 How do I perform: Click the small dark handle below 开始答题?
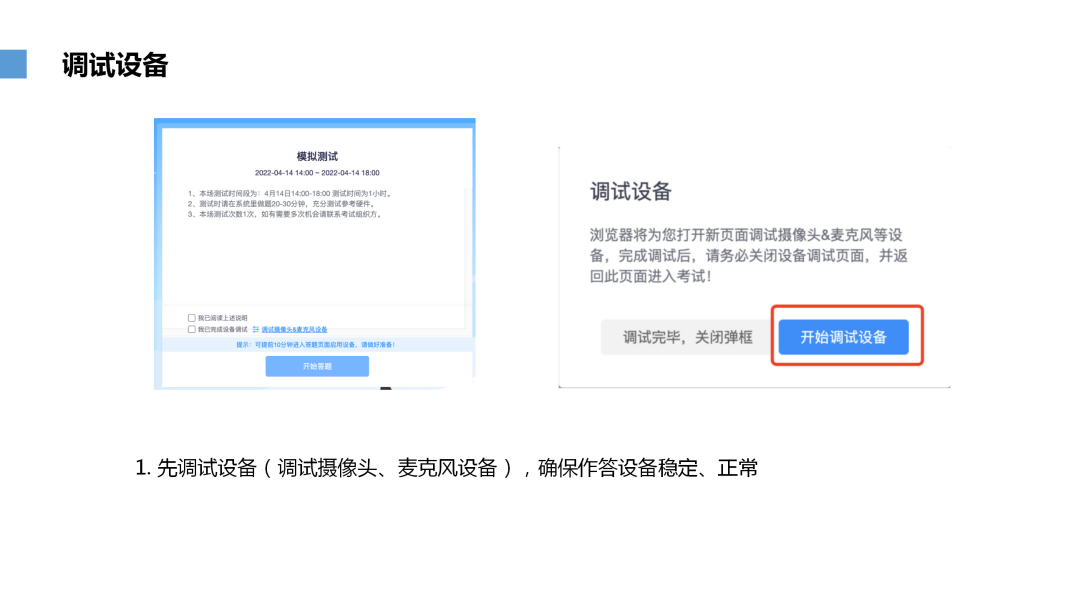[x=386, y=388]
